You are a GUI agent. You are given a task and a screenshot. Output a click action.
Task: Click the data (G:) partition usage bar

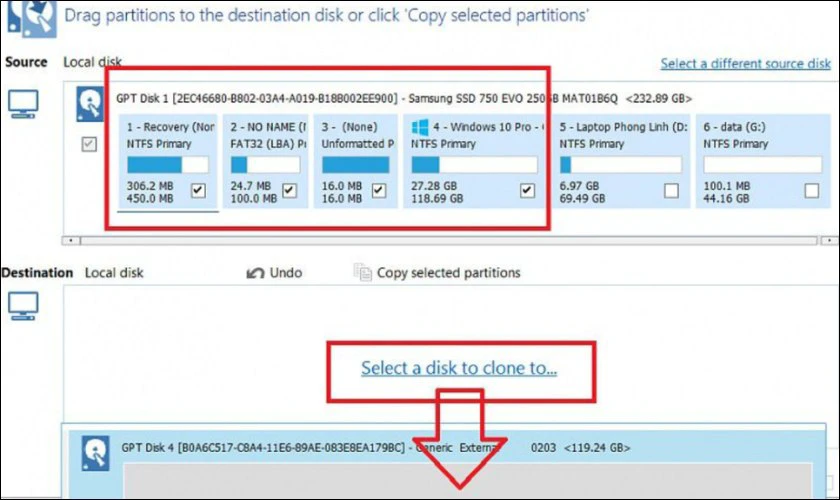(762, 165)
